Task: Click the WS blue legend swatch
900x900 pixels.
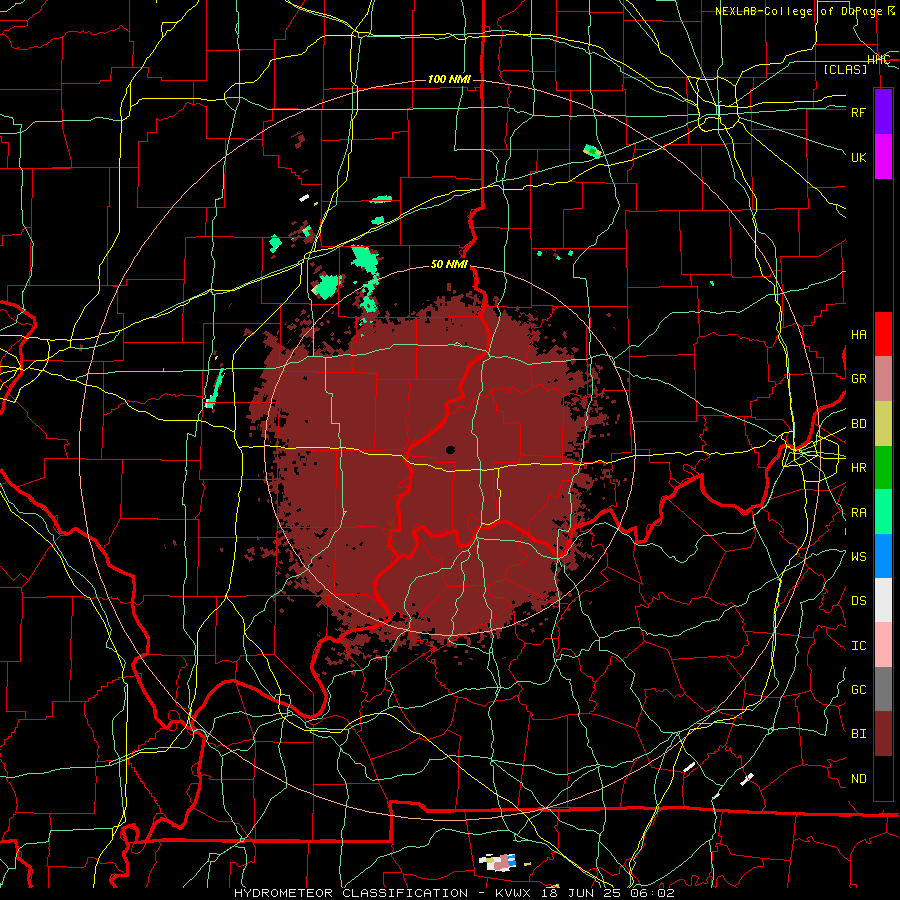Action: [883, 556]
